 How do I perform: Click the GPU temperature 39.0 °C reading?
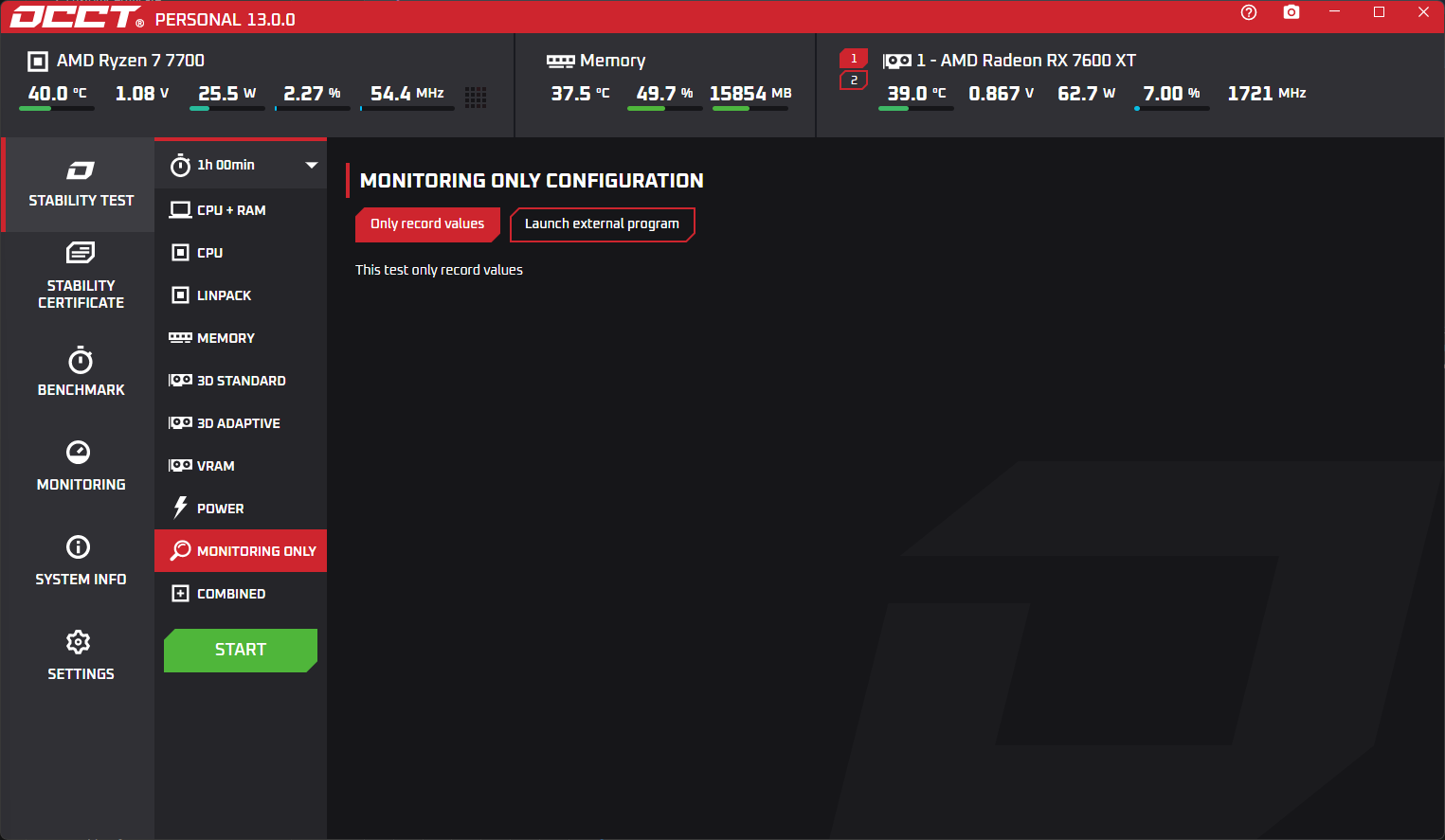coord(916,94)
